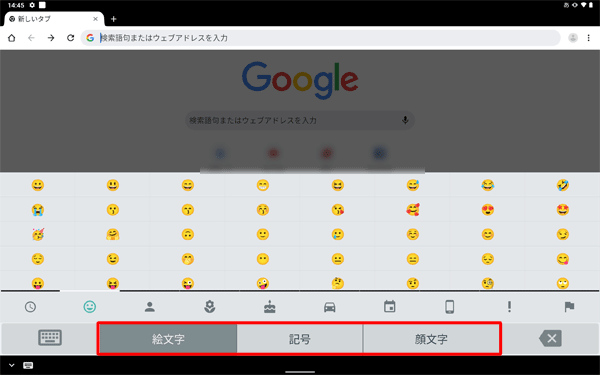Switch back to the regular keyboard
This screenshot has width=600, height=375.
[50, 338]
